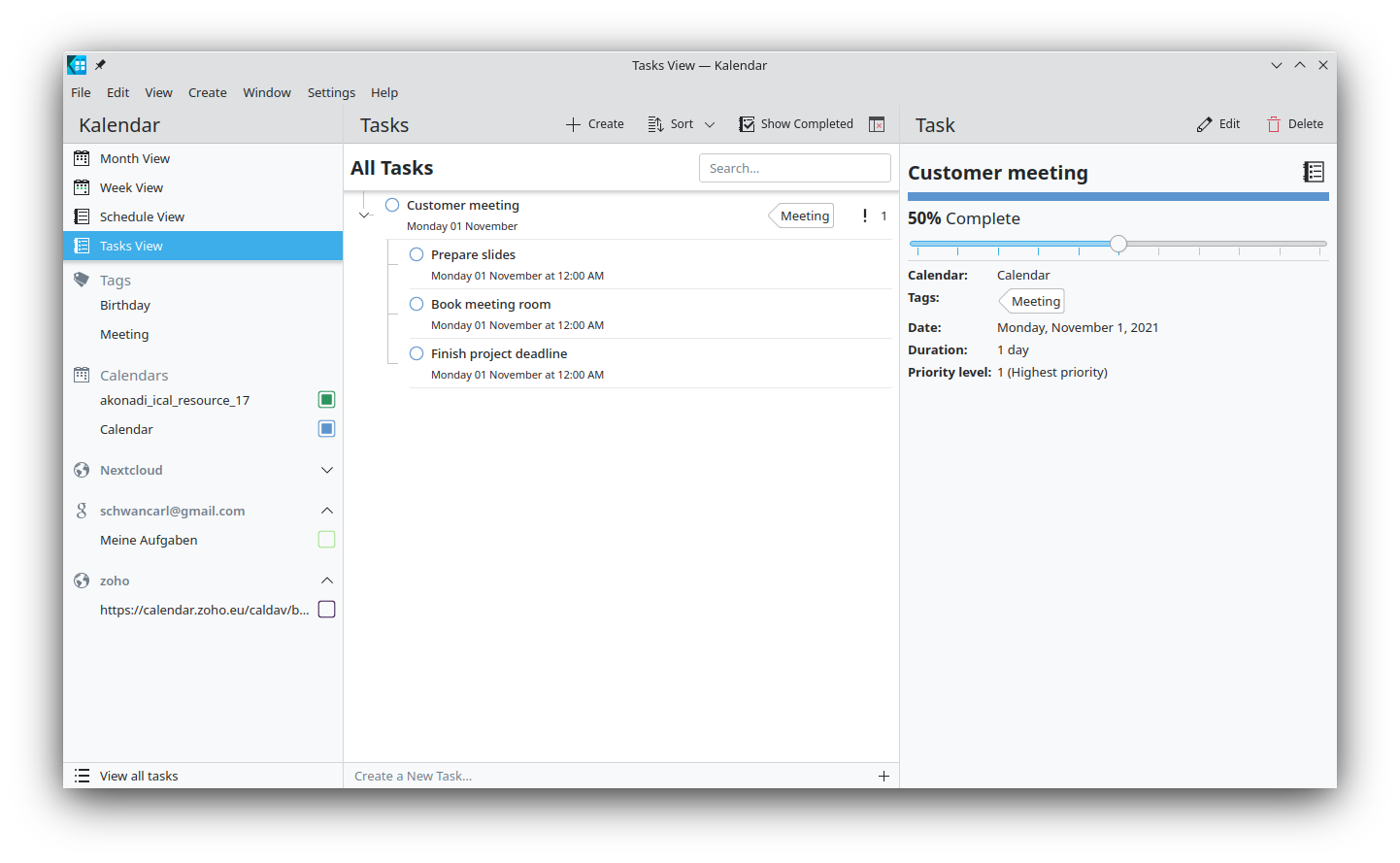The image size is (1400, 863).
Task: Mark Prepare slides task as complete
Action: coord(417,254)
